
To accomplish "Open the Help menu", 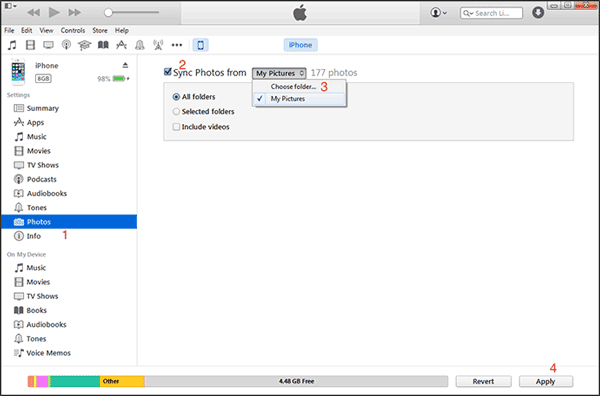I will tap(122, 30).
